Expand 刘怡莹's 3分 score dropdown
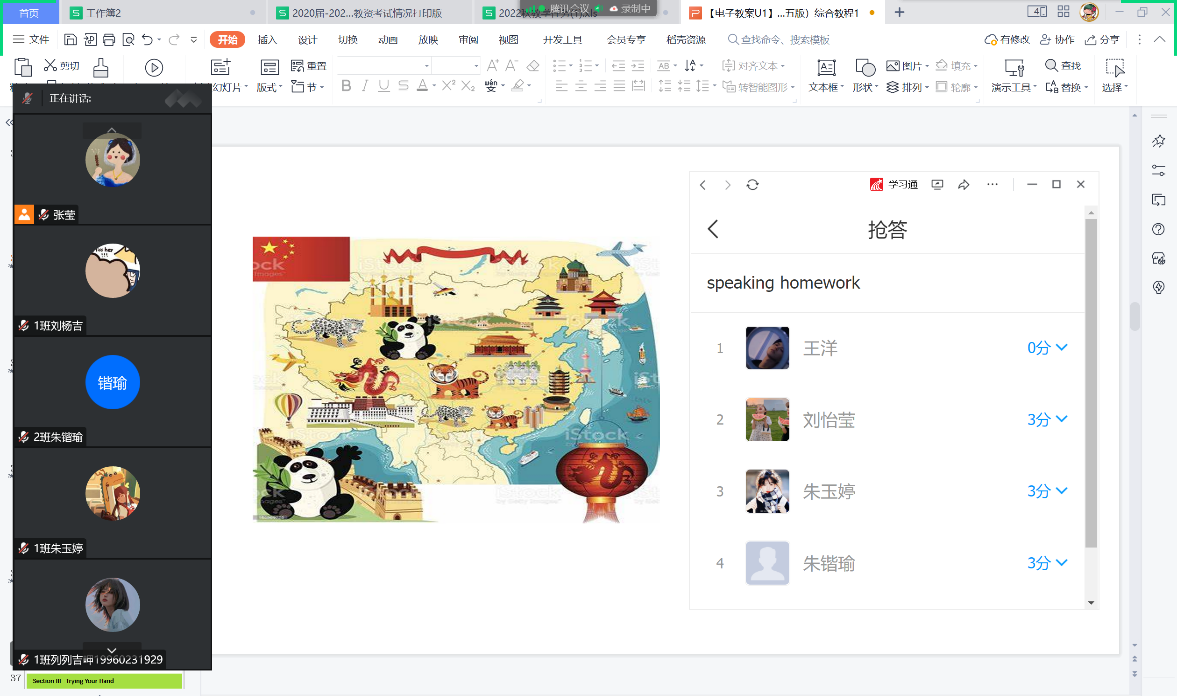This screenshot has width=1177, height=696. 1047,420
